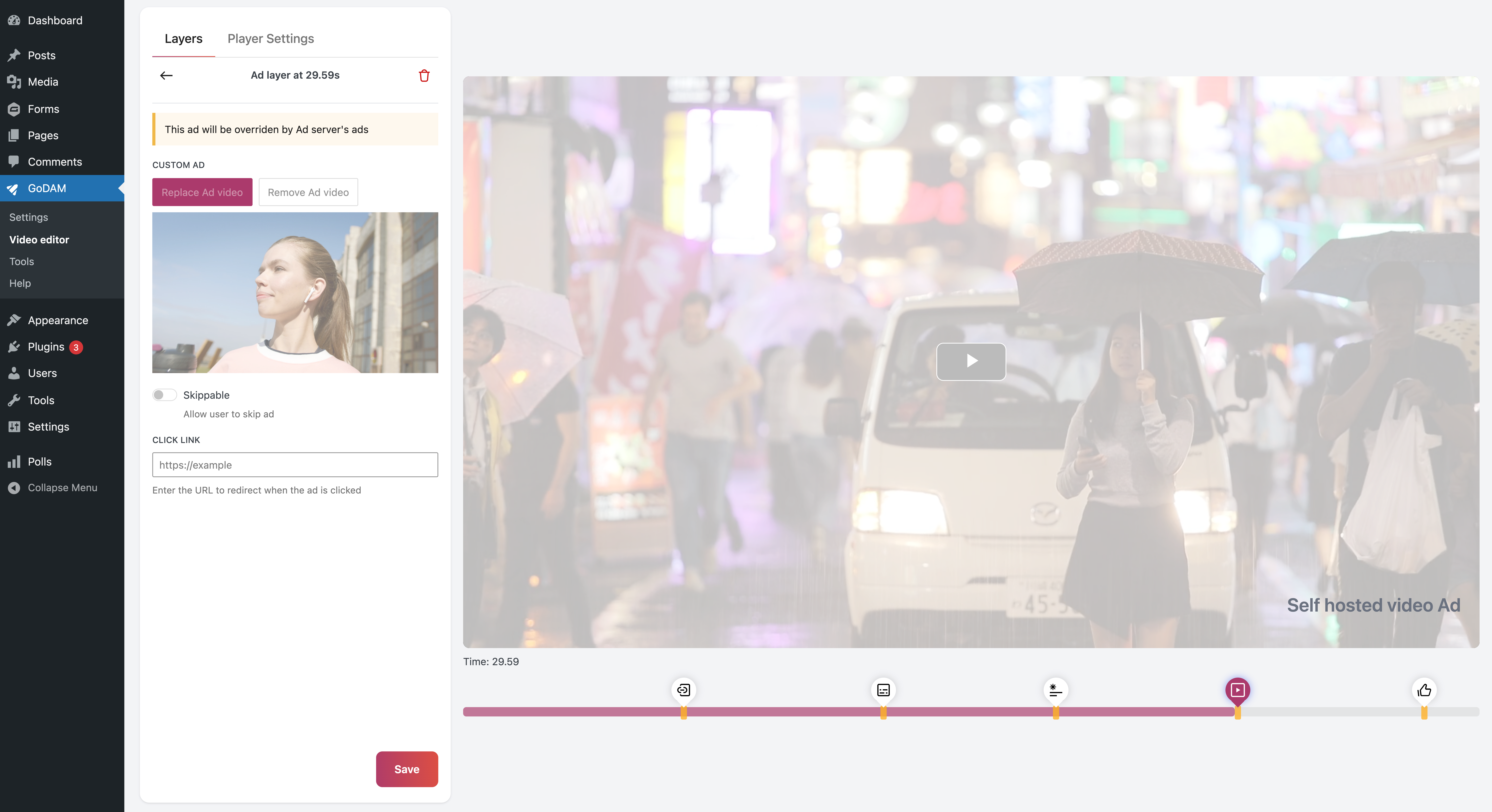This screenshot has height=812, width=1492.
Task: Click the Comments bubble icon
Action: point(14,162)
